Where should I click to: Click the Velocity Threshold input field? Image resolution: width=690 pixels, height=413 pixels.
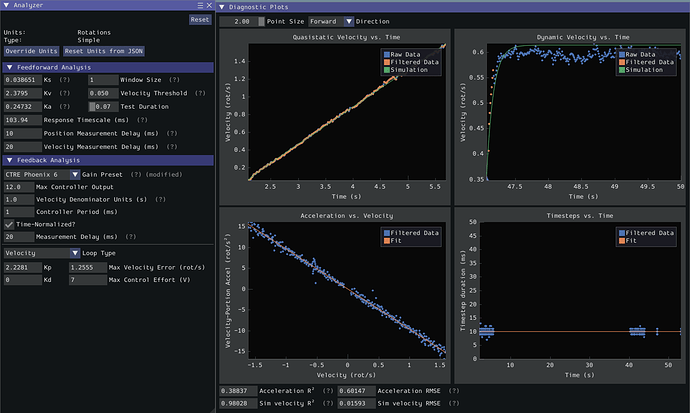click(103, 93)
